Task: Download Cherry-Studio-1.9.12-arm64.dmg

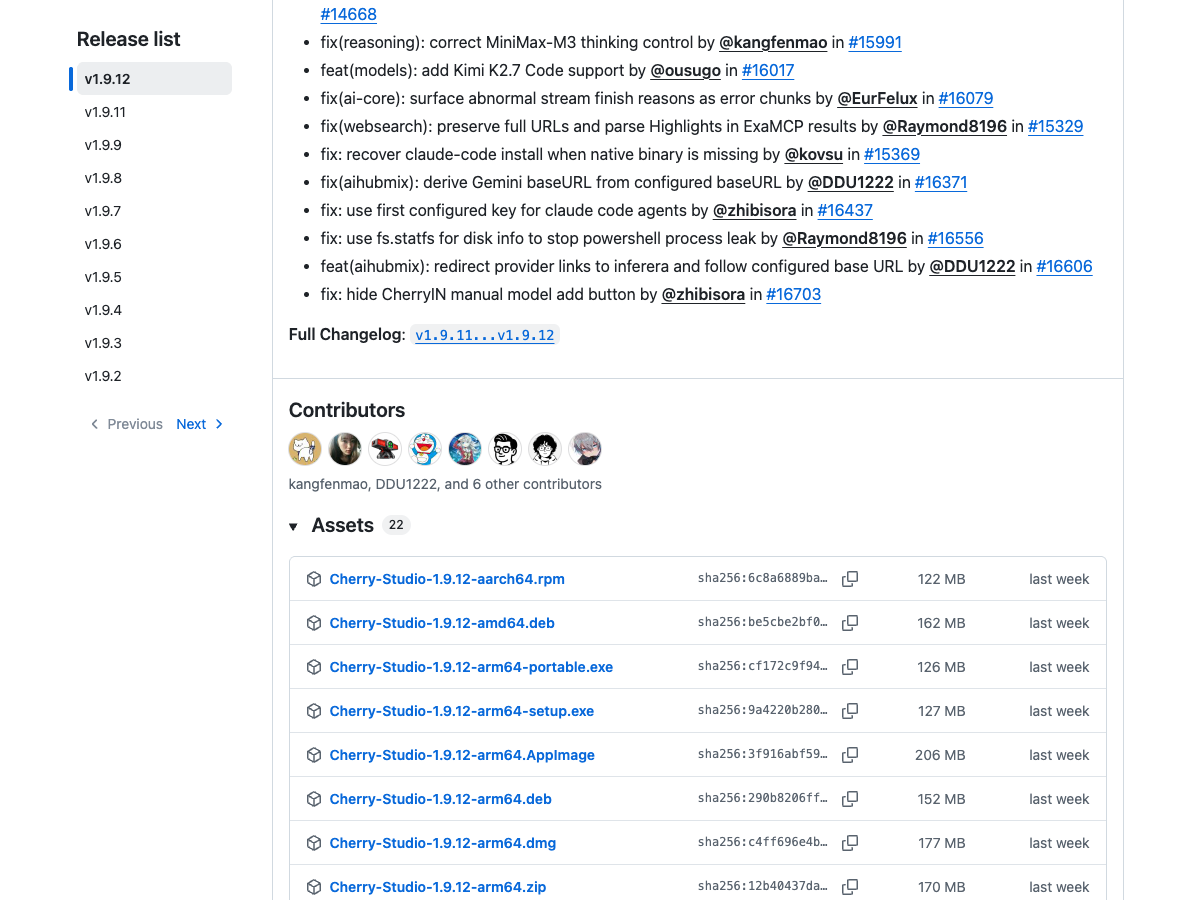Action: coord(443,843)
